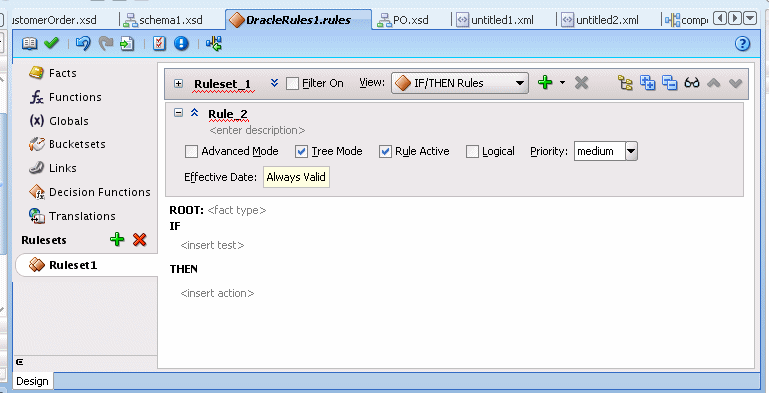Switch to untitled1.xml tab
This screenshot has width=769, height=393.
pyautogui.click(x=494, y=20)
